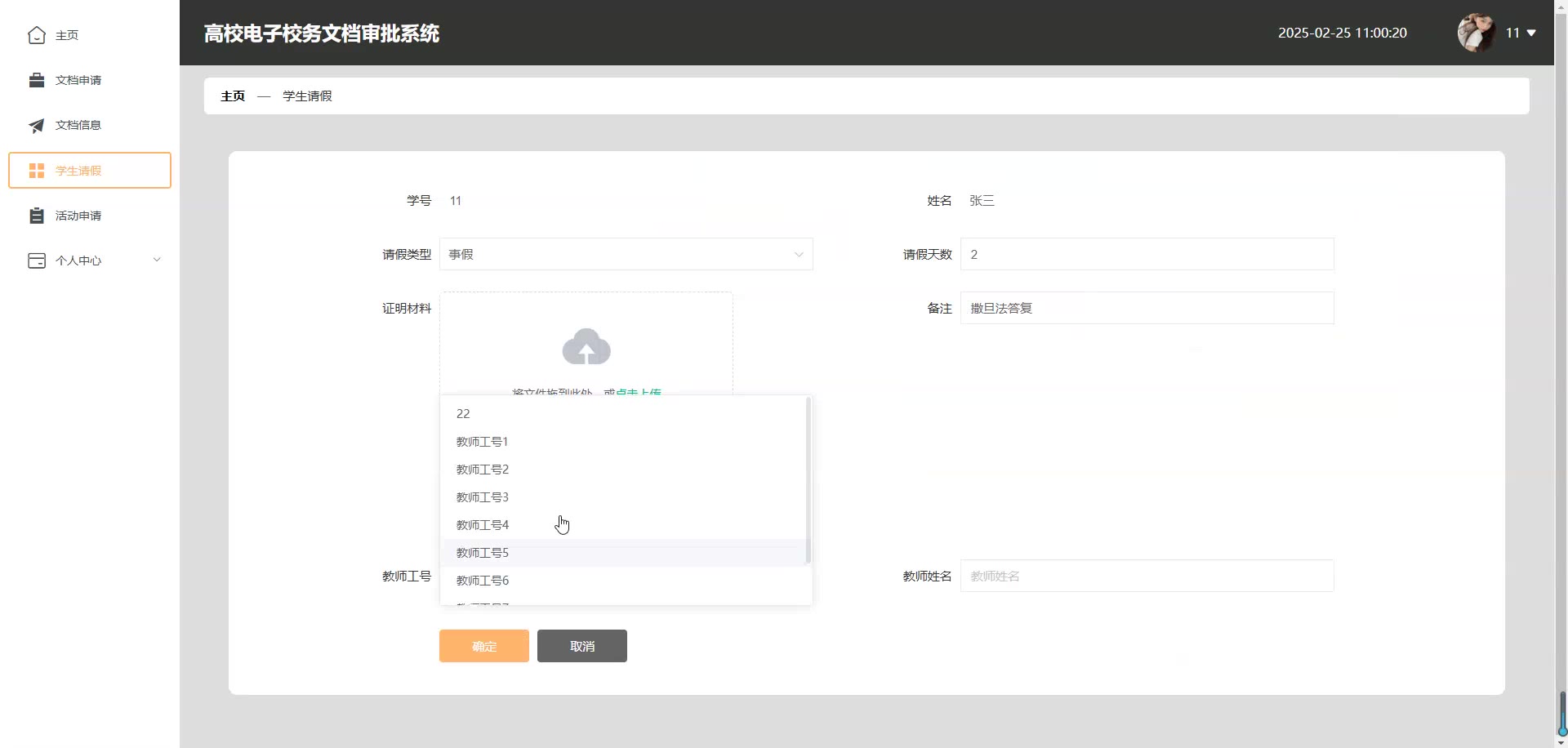This screenshot has width=1568, height=748.
Task: Open the user 11 account dropdown arrow
Action: pos(1531,33)
